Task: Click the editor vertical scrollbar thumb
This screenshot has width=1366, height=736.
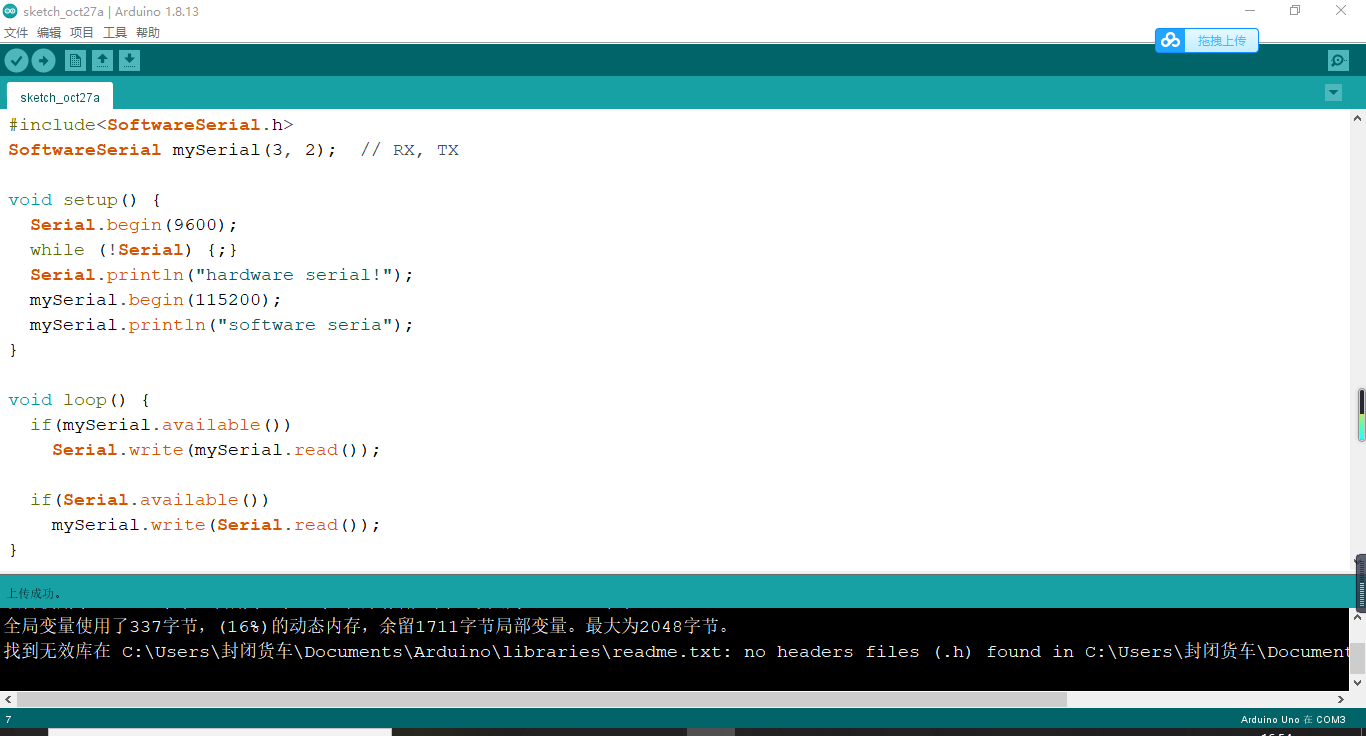Action: tap(1361, 415)
